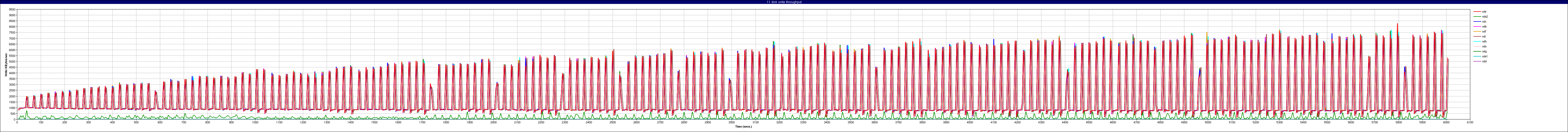
Task: Click the 5500 tick on the time axis
Action: click(x=1327, y=122)
